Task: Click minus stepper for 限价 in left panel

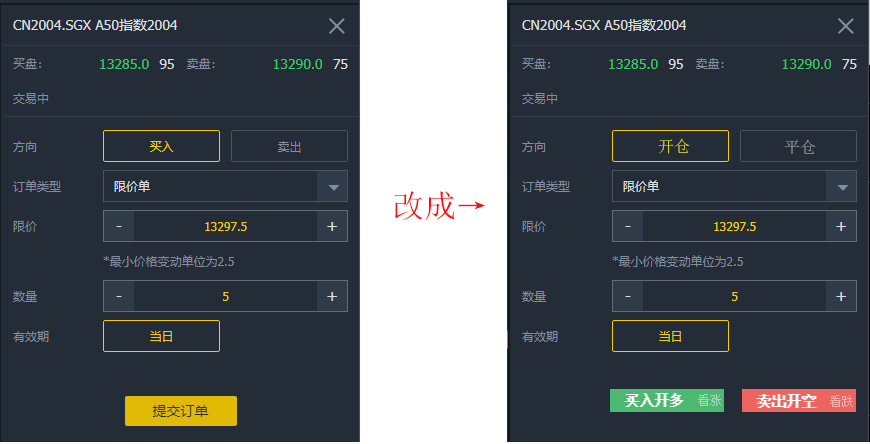Action: pos(119,226)
